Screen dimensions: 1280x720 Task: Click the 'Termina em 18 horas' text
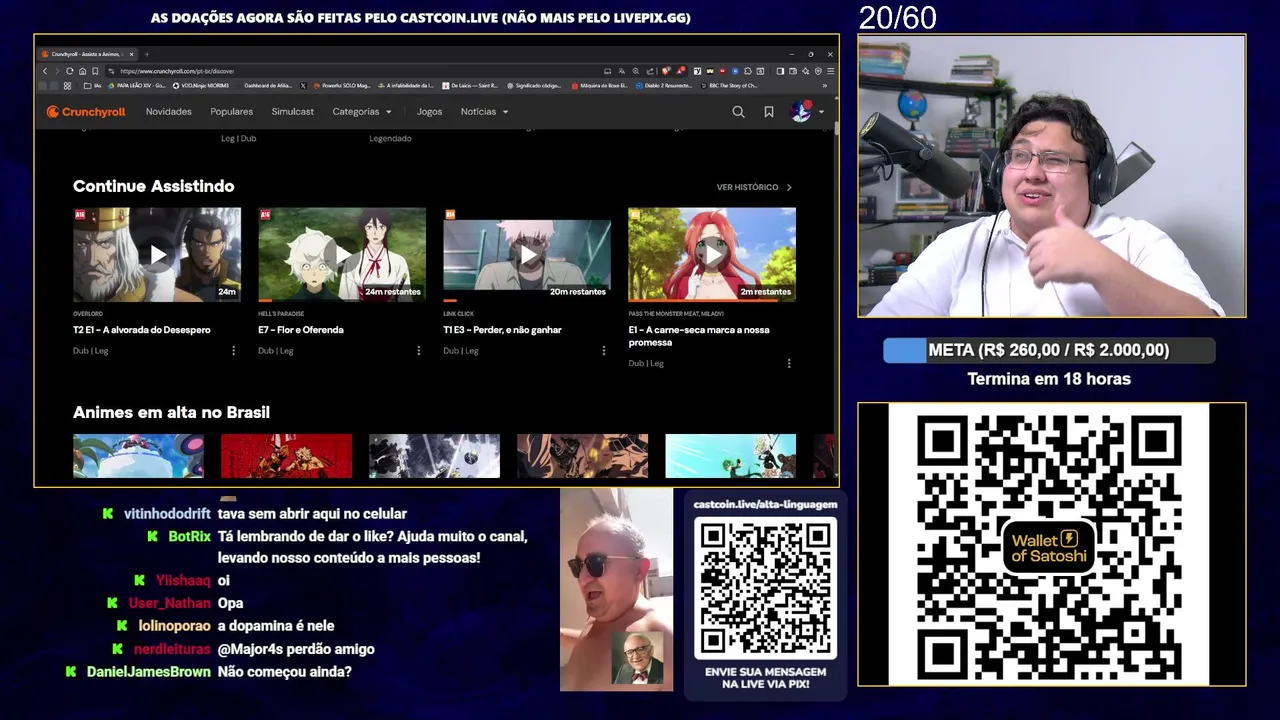pyautogui.click(x=1049, y=379)
